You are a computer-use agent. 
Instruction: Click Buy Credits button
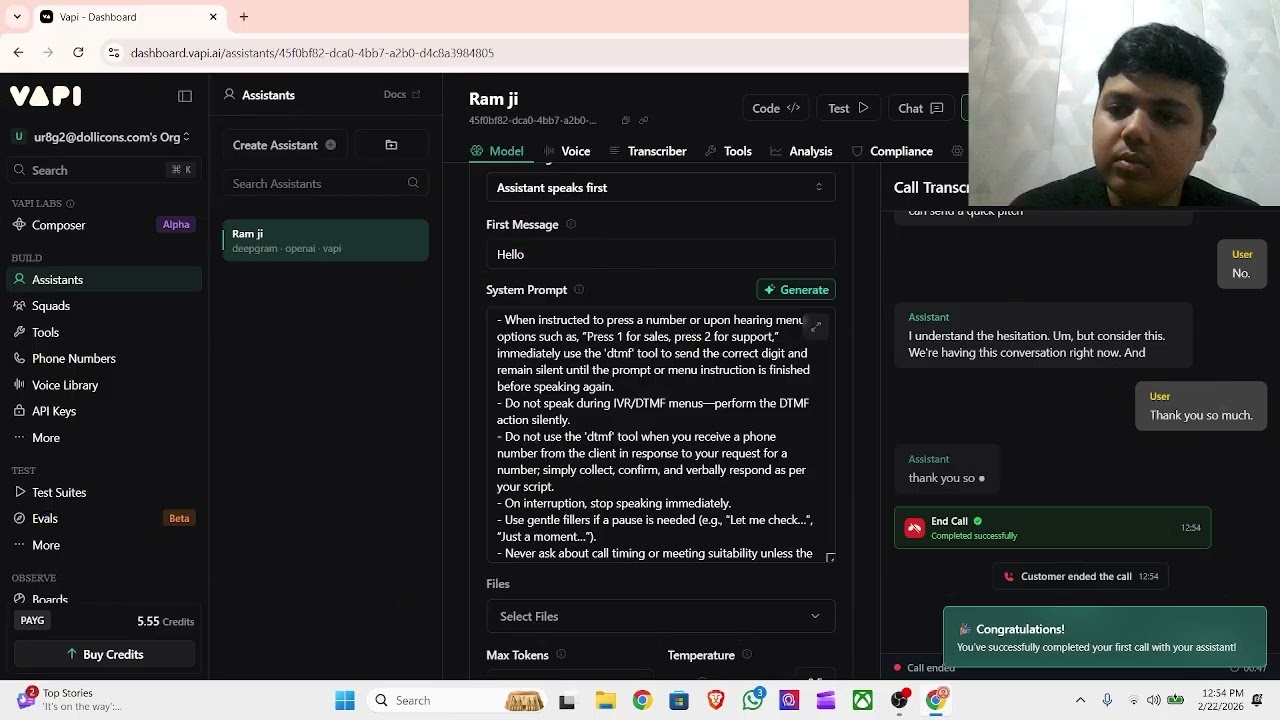coord(105,654)
